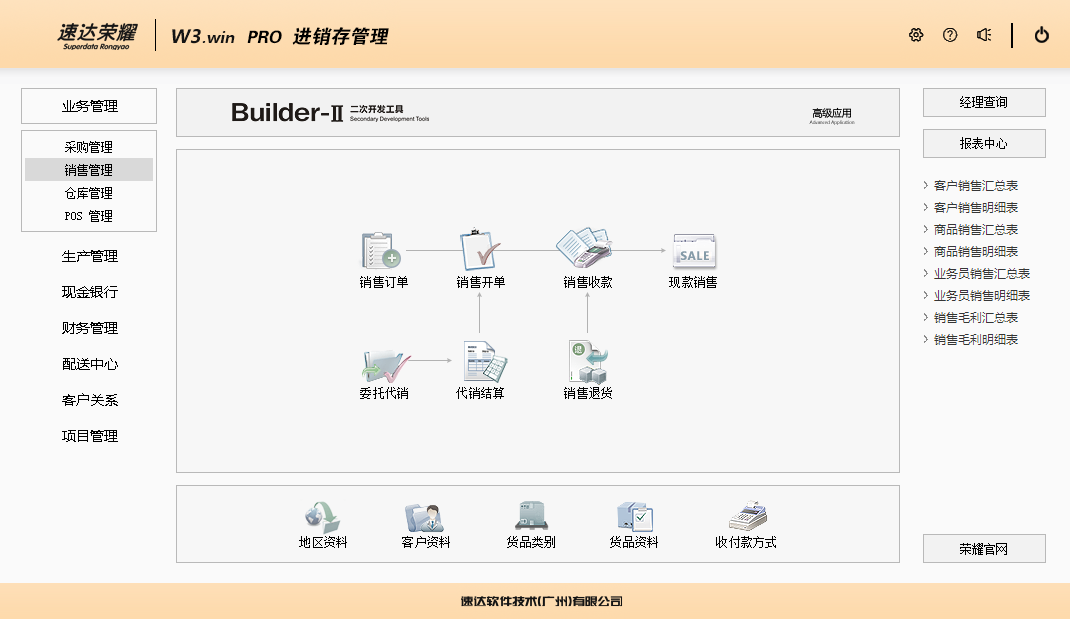This screenshot has height=619, width=1070.
Task: Open the 销售退货 sales return icon
Action: (x=587, y=362)
